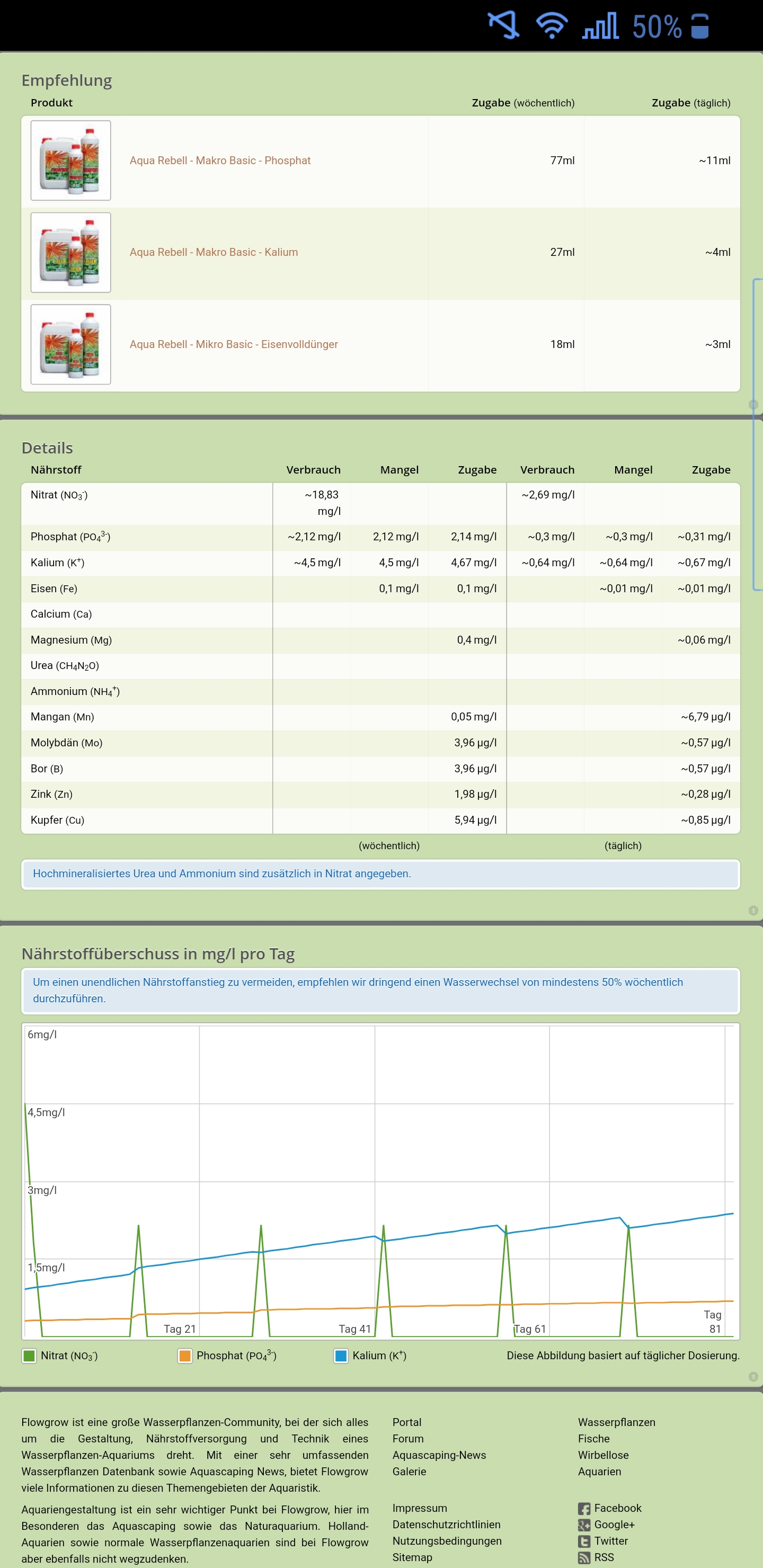Image resolution: width=763 pixels, height=1568 pixels.
Task: Open the Wasserpflanzen footer link
Action: tap(617, 1422)
